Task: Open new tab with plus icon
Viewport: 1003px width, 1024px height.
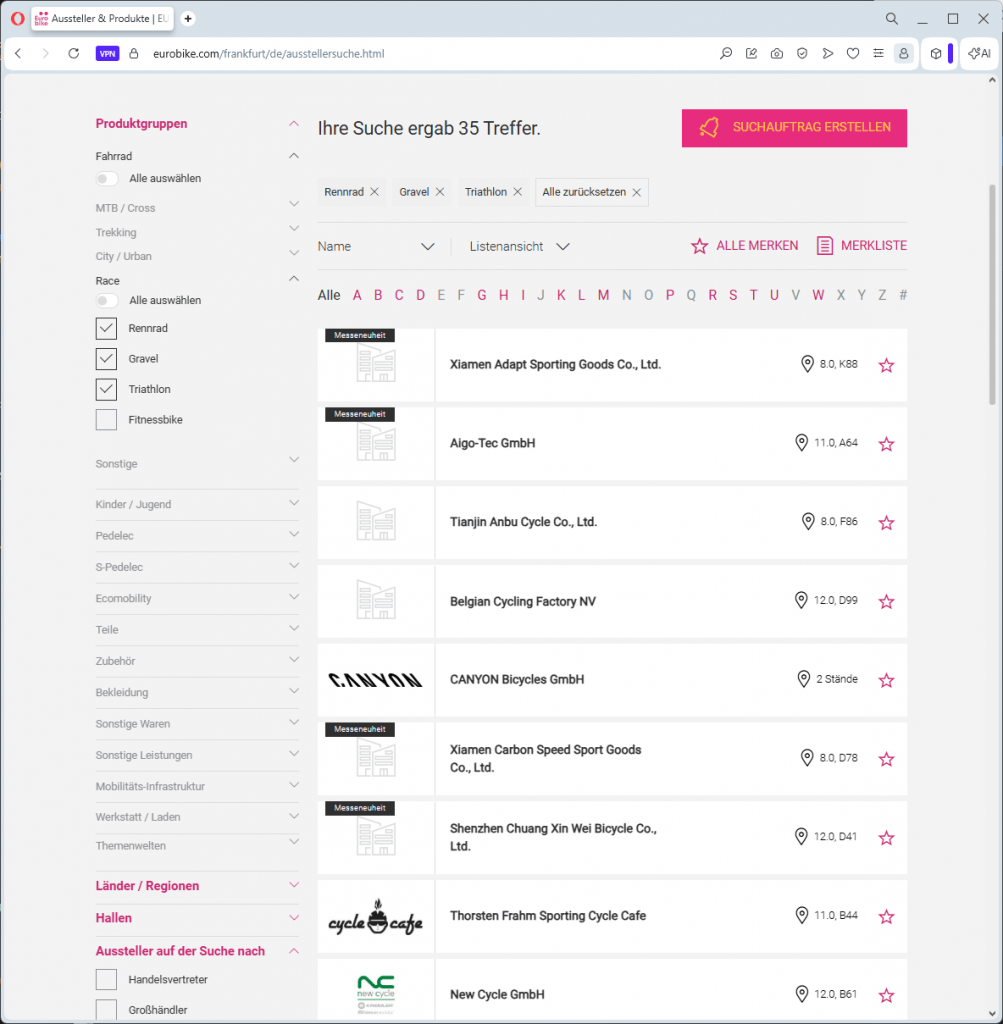Action: (x=188, y=18)
